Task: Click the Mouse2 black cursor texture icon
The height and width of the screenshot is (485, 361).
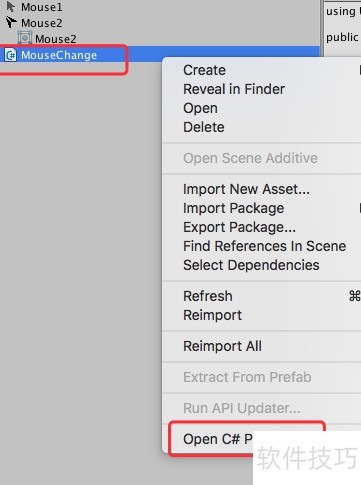Action: click(x=11, y=22)
